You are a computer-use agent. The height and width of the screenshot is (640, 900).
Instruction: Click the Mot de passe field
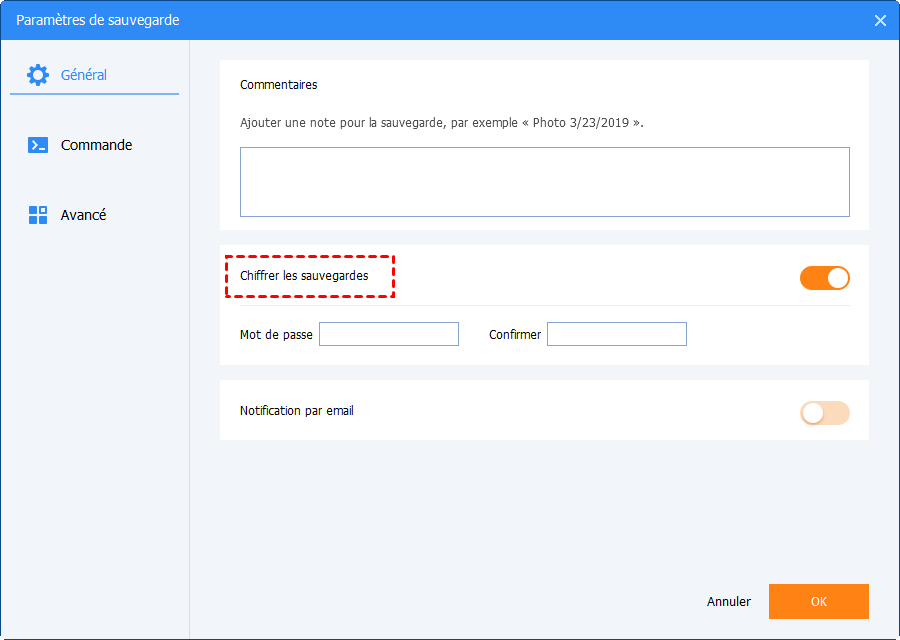click(389, 334)
